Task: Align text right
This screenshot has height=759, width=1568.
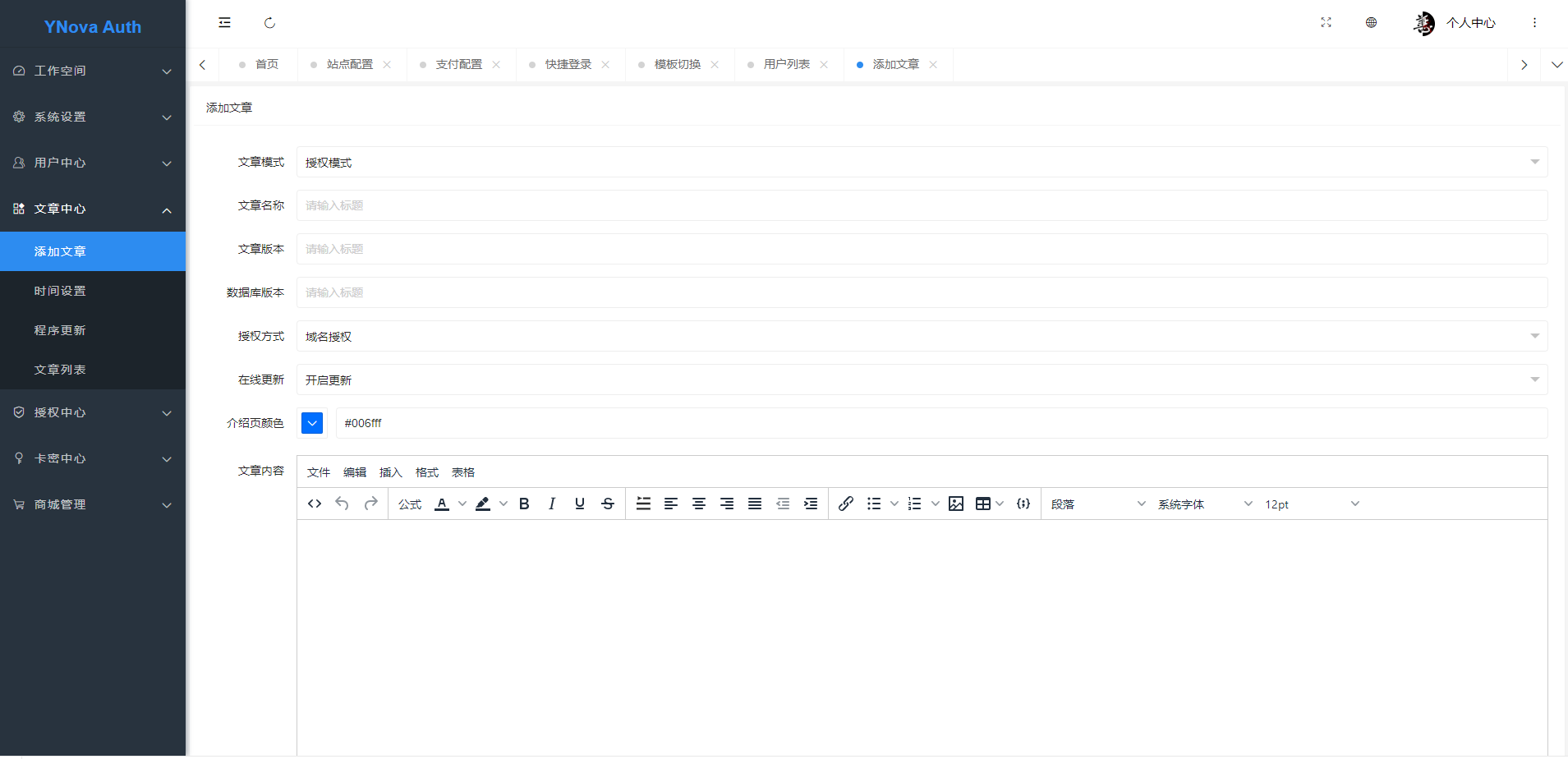Action: click(727, 504)
